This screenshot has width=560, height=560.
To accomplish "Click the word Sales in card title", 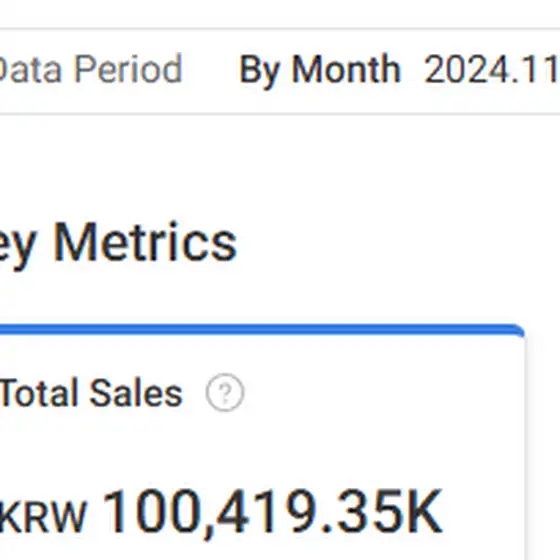I will pos(136,393).
